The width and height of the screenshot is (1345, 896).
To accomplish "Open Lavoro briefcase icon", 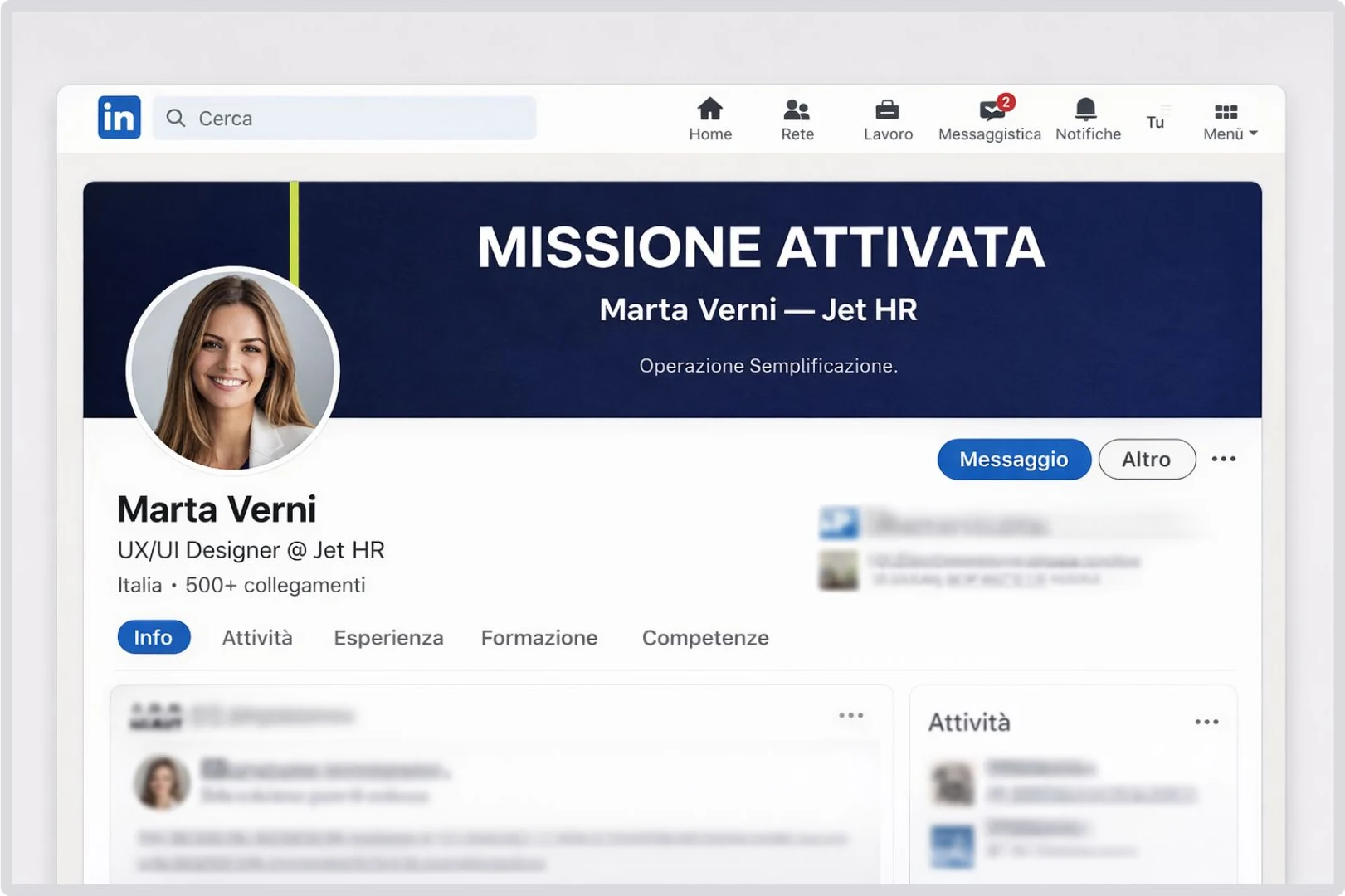I will pos(887,110).
